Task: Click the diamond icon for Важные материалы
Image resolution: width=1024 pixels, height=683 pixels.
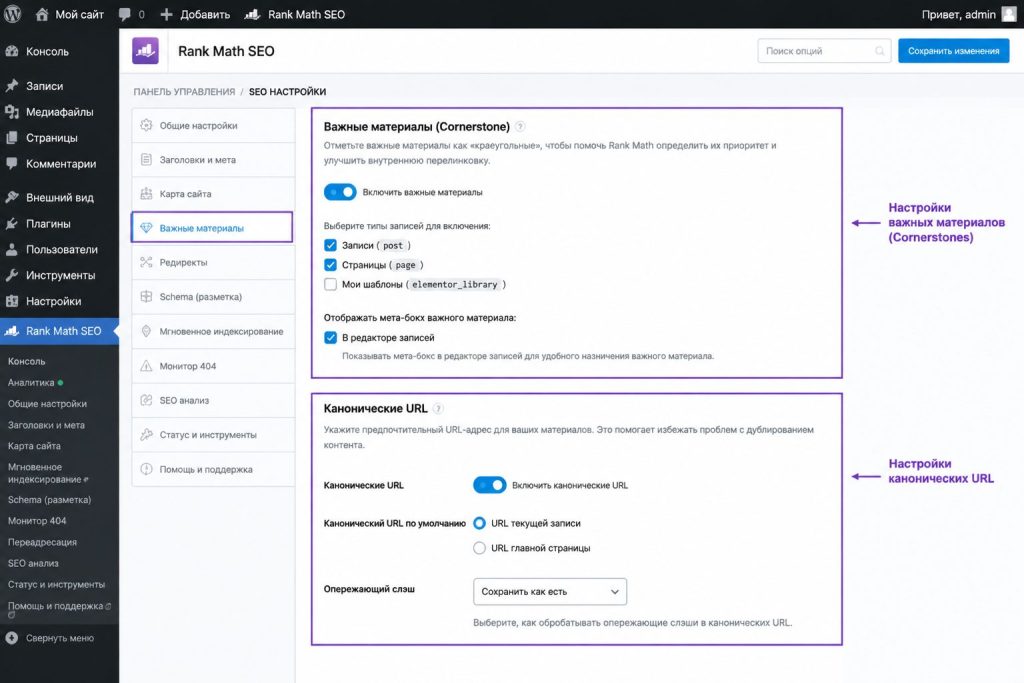Action: tap(146, 228)
